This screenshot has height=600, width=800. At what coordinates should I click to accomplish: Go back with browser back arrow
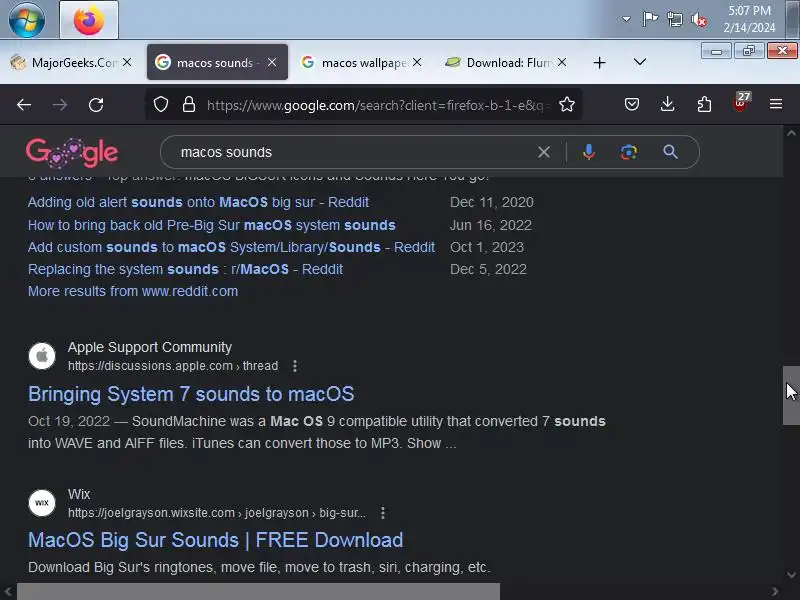click(24, 105)
